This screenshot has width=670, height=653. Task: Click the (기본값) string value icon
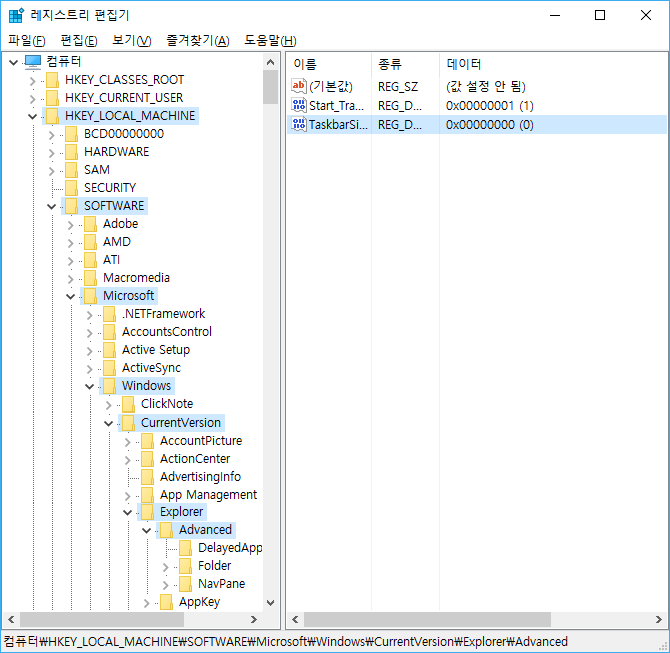coord(299,86)
